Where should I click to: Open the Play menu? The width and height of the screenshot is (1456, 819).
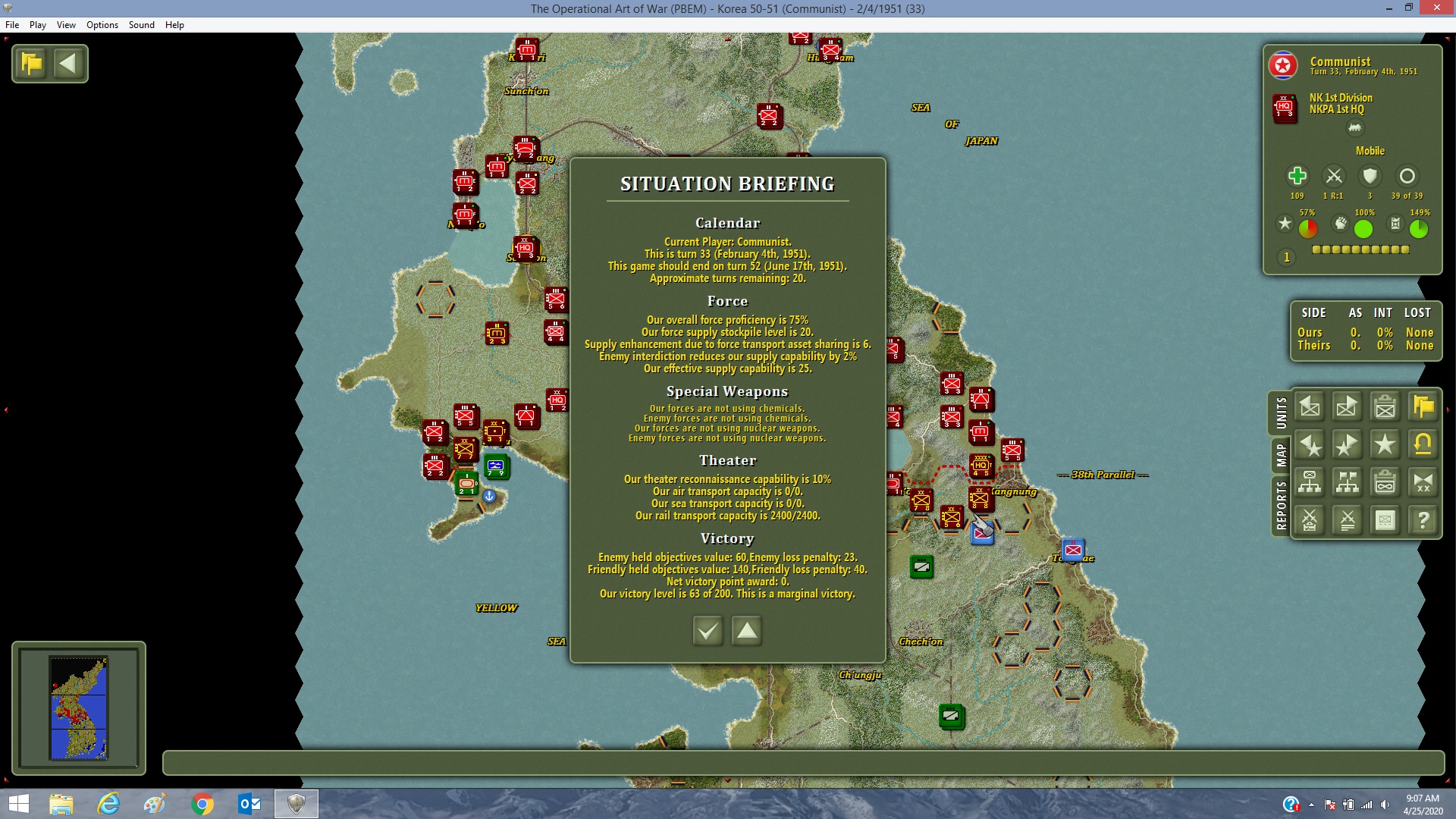tap(38, 25)
